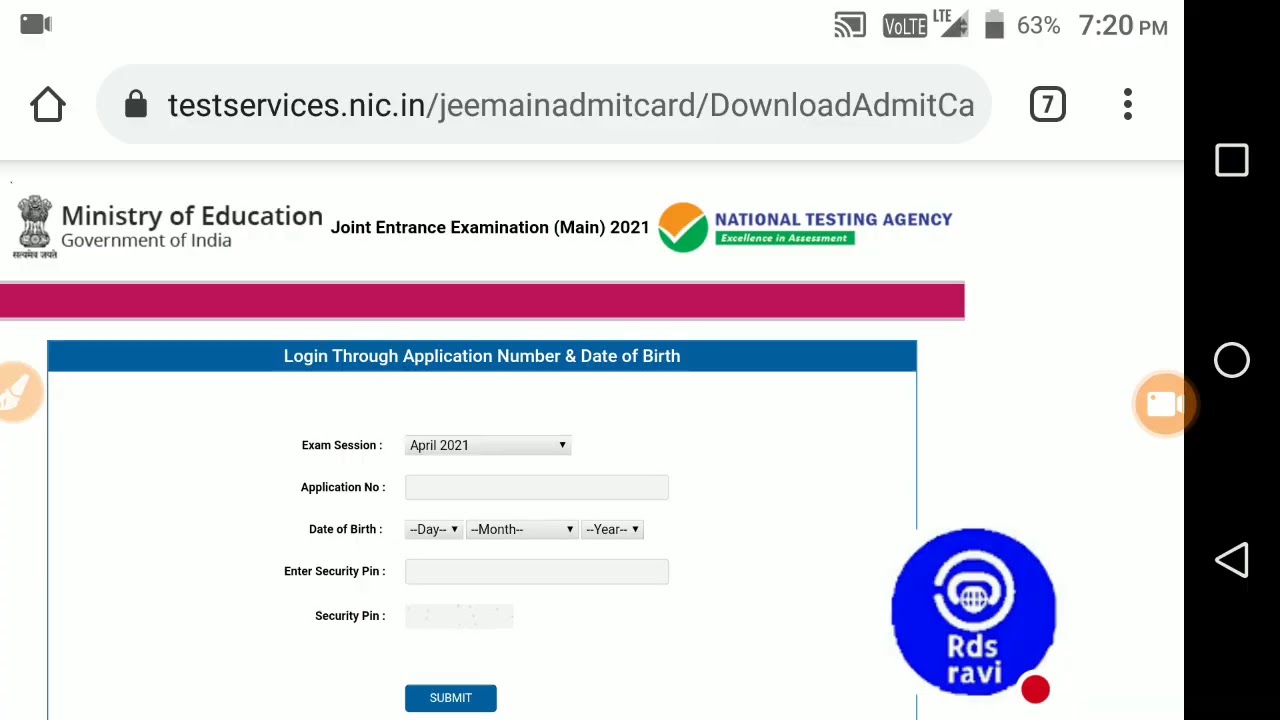Tap the video camera status bar icon

[36, 24]
